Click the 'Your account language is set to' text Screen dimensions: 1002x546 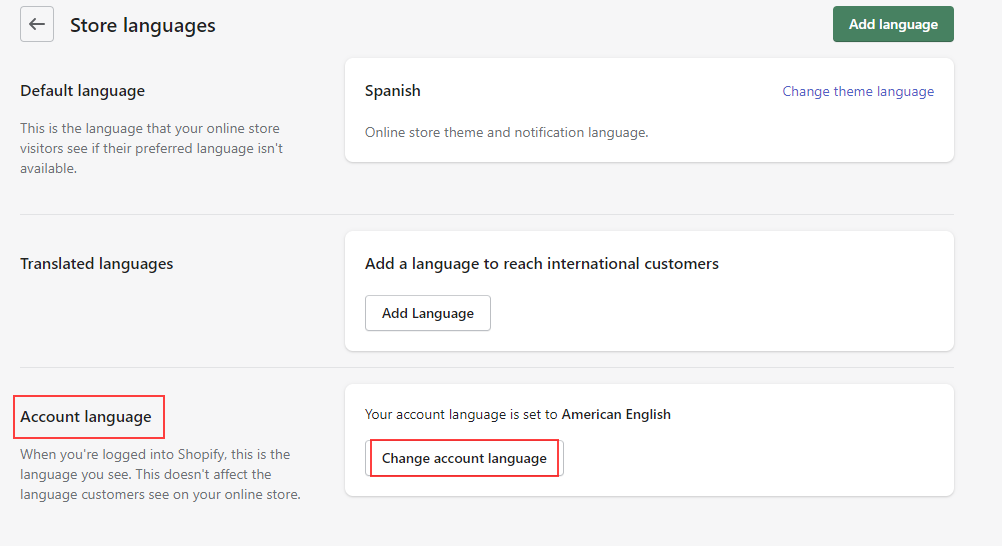pyautogui.click(x=461, y=414)
